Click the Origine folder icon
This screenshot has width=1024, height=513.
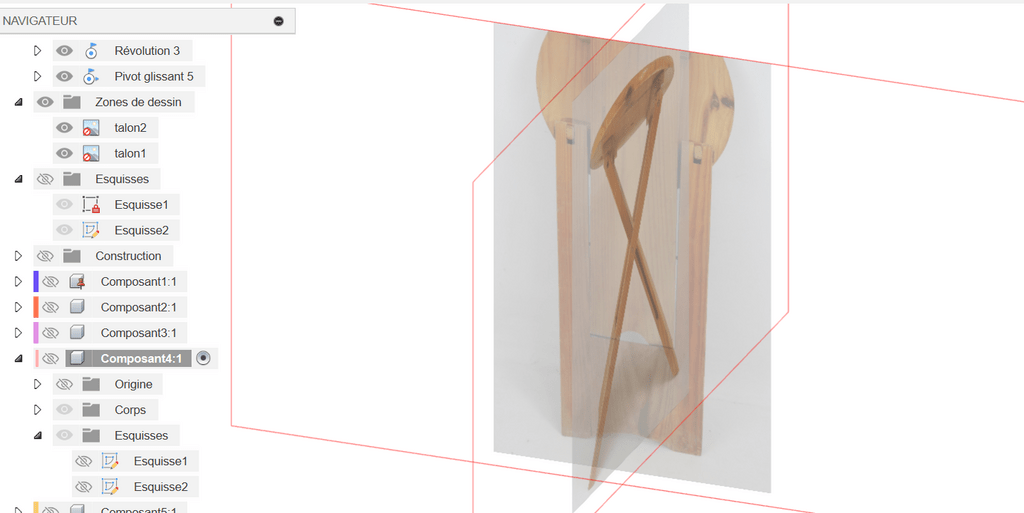[91, 384]
